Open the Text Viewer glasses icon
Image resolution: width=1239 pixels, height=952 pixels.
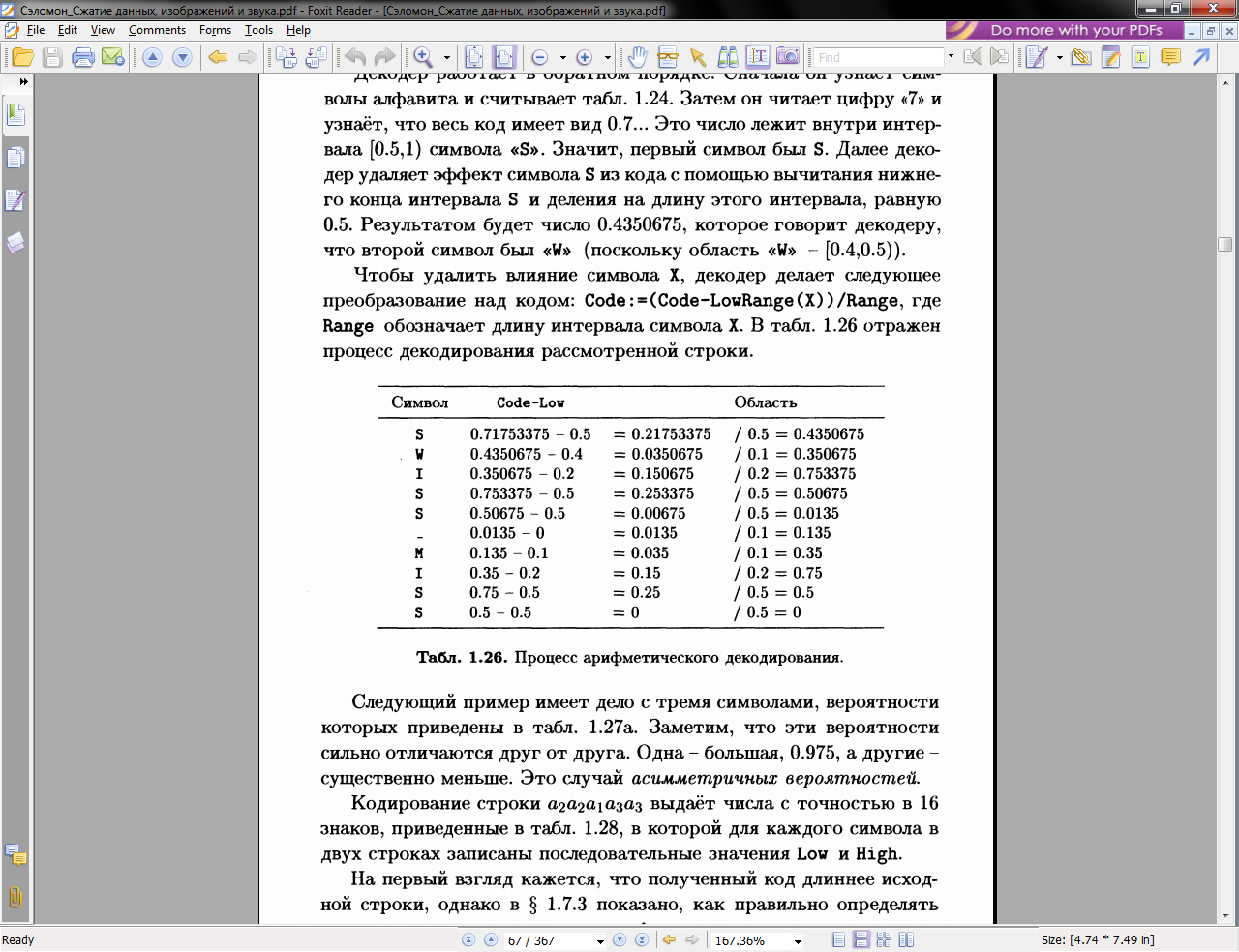[x=667, y=57]
